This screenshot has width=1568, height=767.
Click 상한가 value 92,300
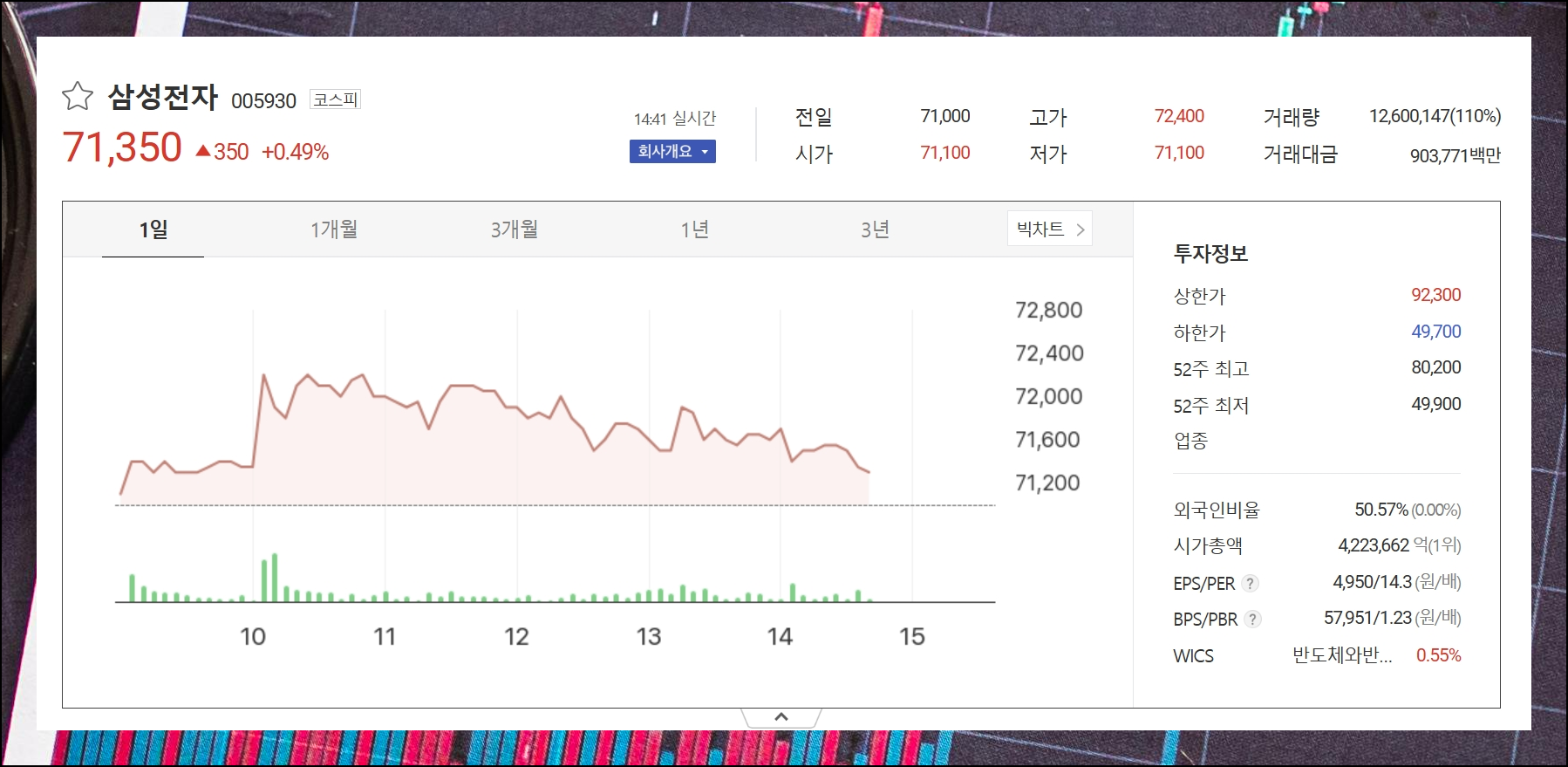pyautogui.click(x=1436, y=295)
